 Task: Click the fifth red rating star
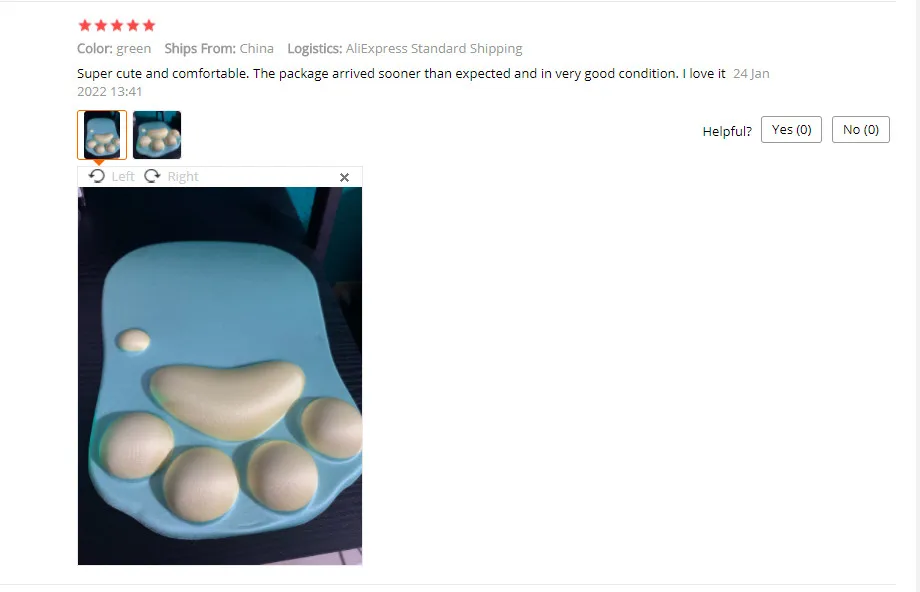point(149,25)
